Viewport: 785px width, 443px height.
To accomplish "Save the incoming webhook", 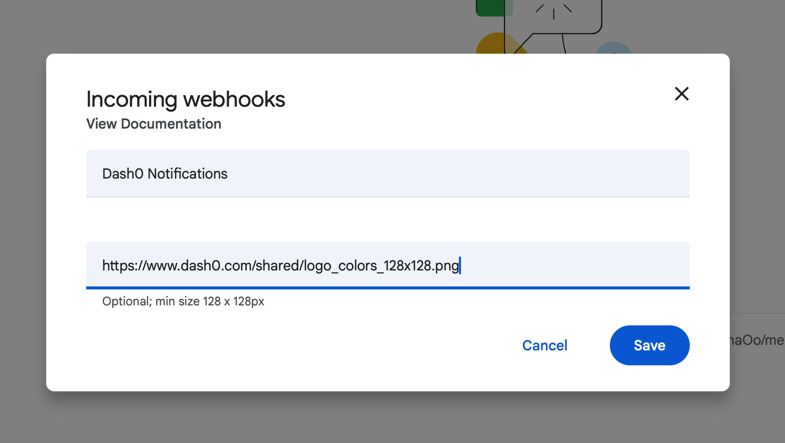I will coord(649,345).
